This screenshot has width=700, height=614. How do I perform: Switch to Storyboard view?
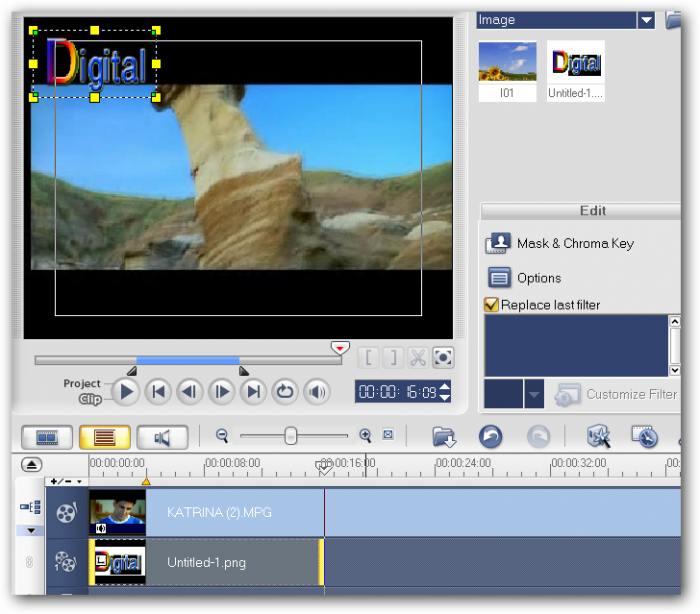47,437
